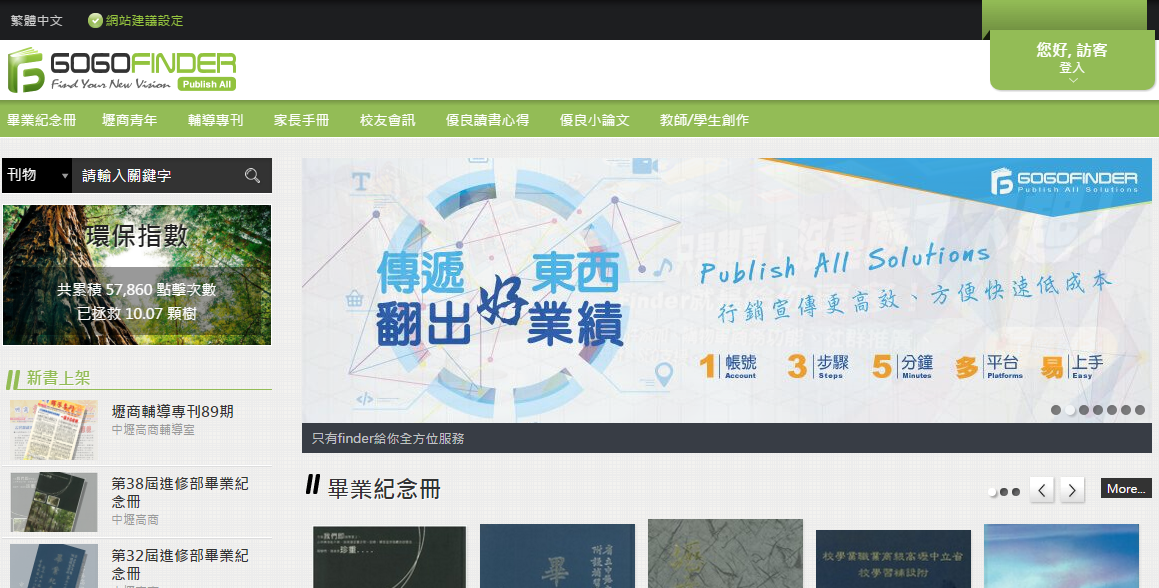The height and width of the screenshot is (588, 1159).
Task: Click the caption 只有finder給你全方位服務
Action: 388,439
